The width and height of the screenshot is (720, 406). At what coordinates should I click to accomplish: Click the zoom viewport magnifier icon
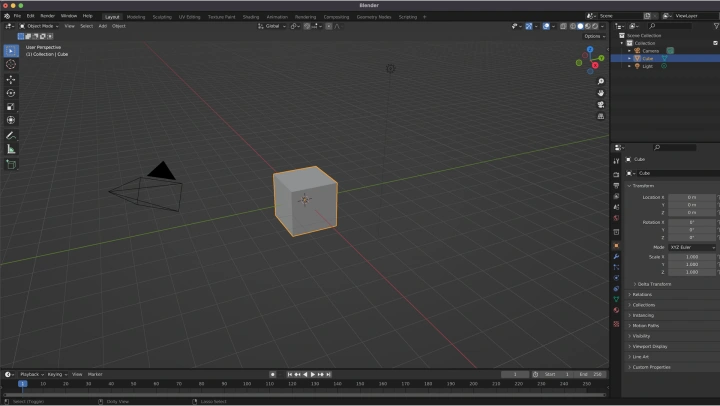pos(601,81)
